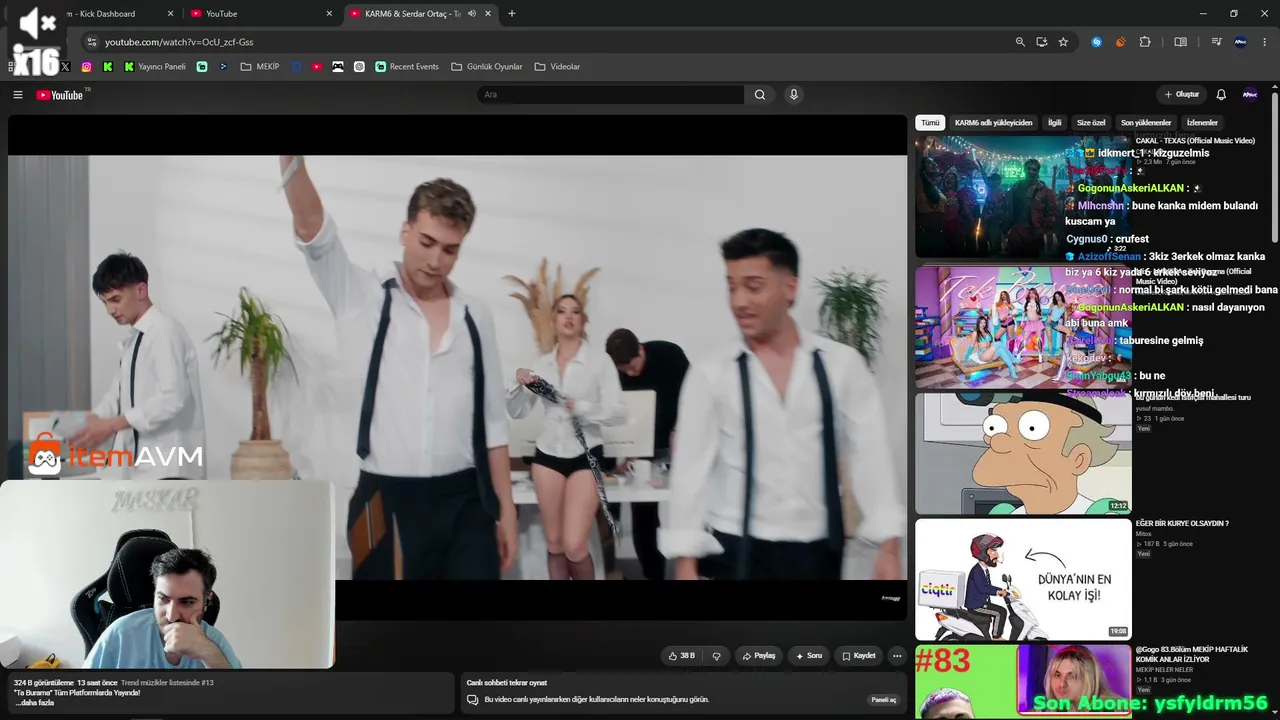
Task: Open the Trend müzikler listesinde #13 link
Action: coord(167,683)
